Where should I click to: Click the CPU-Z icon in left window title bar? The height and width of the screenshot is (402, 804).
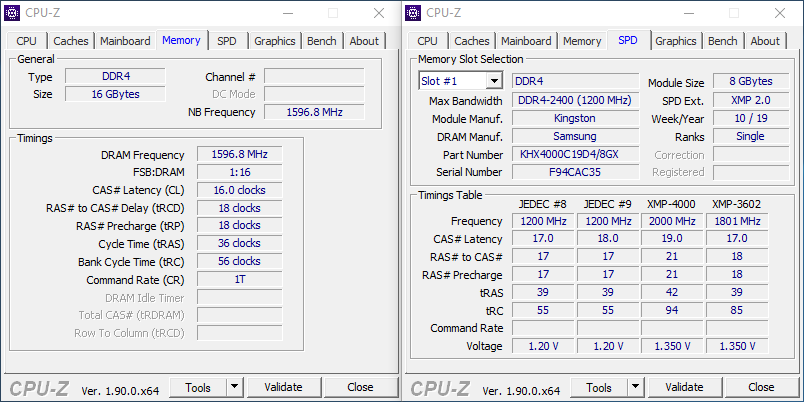coord(14,13)
